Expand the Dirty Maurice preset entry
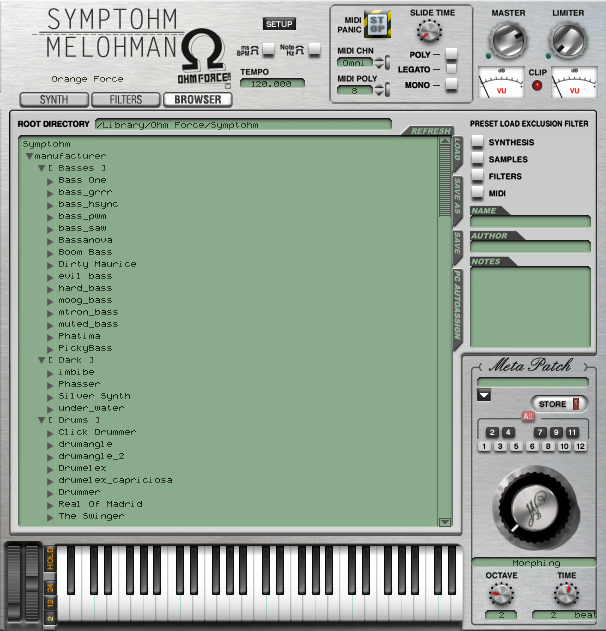Image resolution: width=606 pixels, height=631 pixels. 50,264
